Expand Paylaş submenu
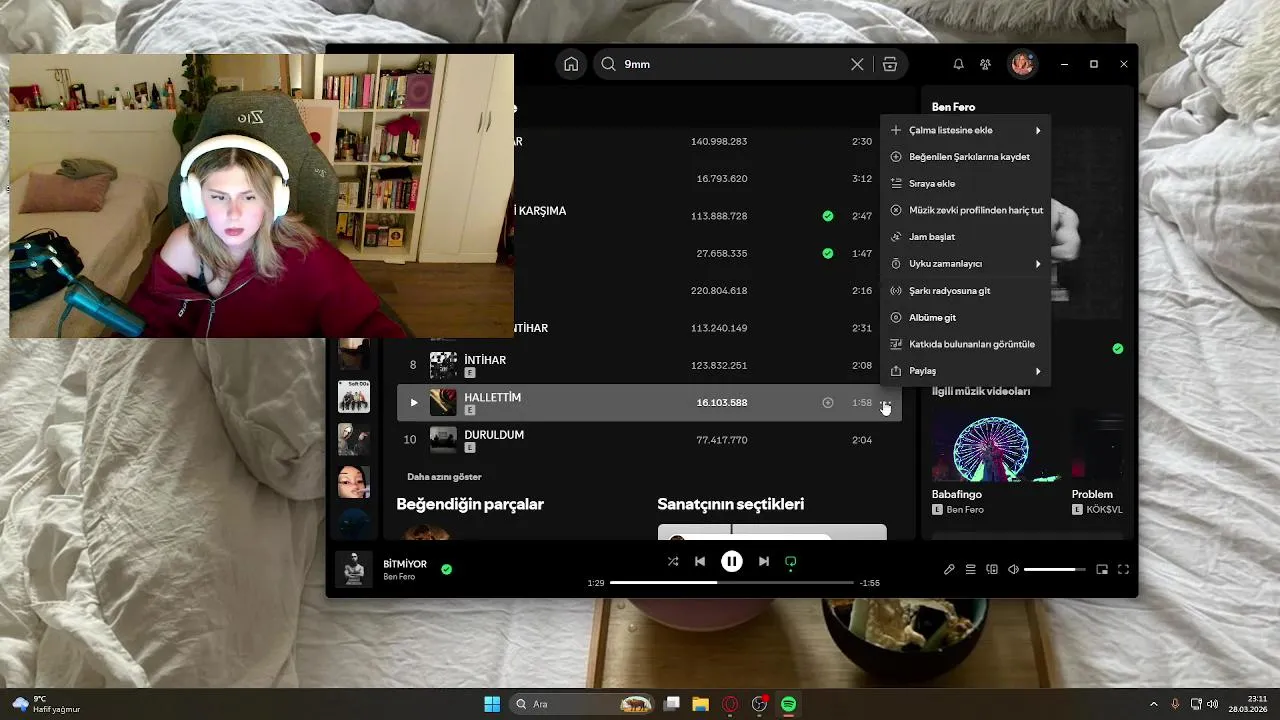Image resolution: width=1280 pixels, height=720 pixels. [x=965, y=371]
